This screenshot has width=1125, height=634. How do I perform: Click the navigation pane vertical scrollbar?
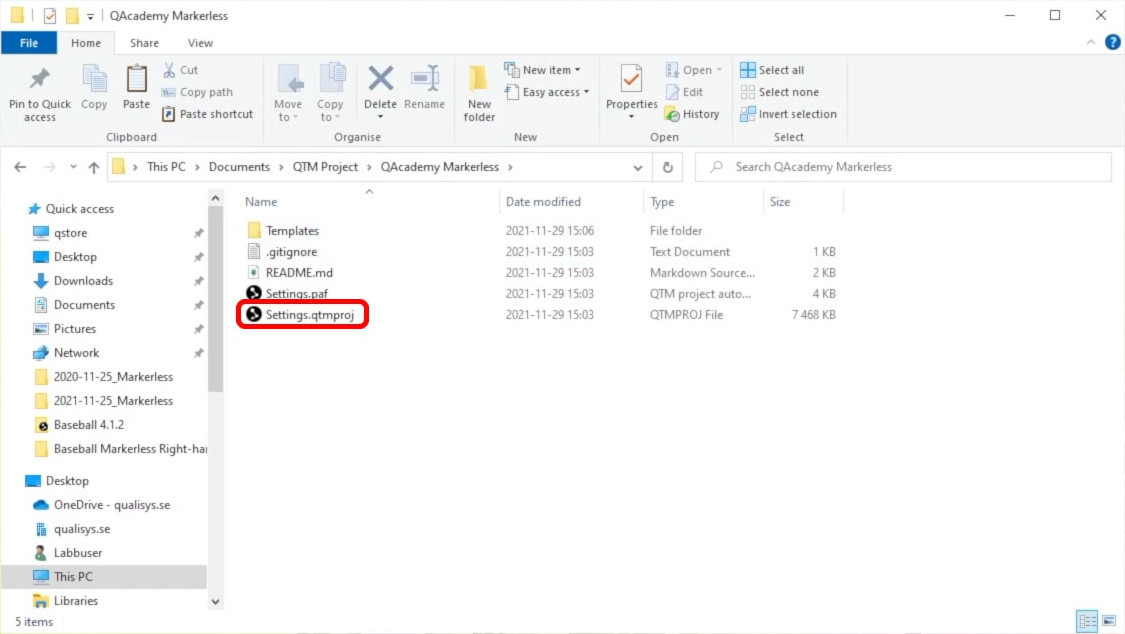tap(215, 300)
